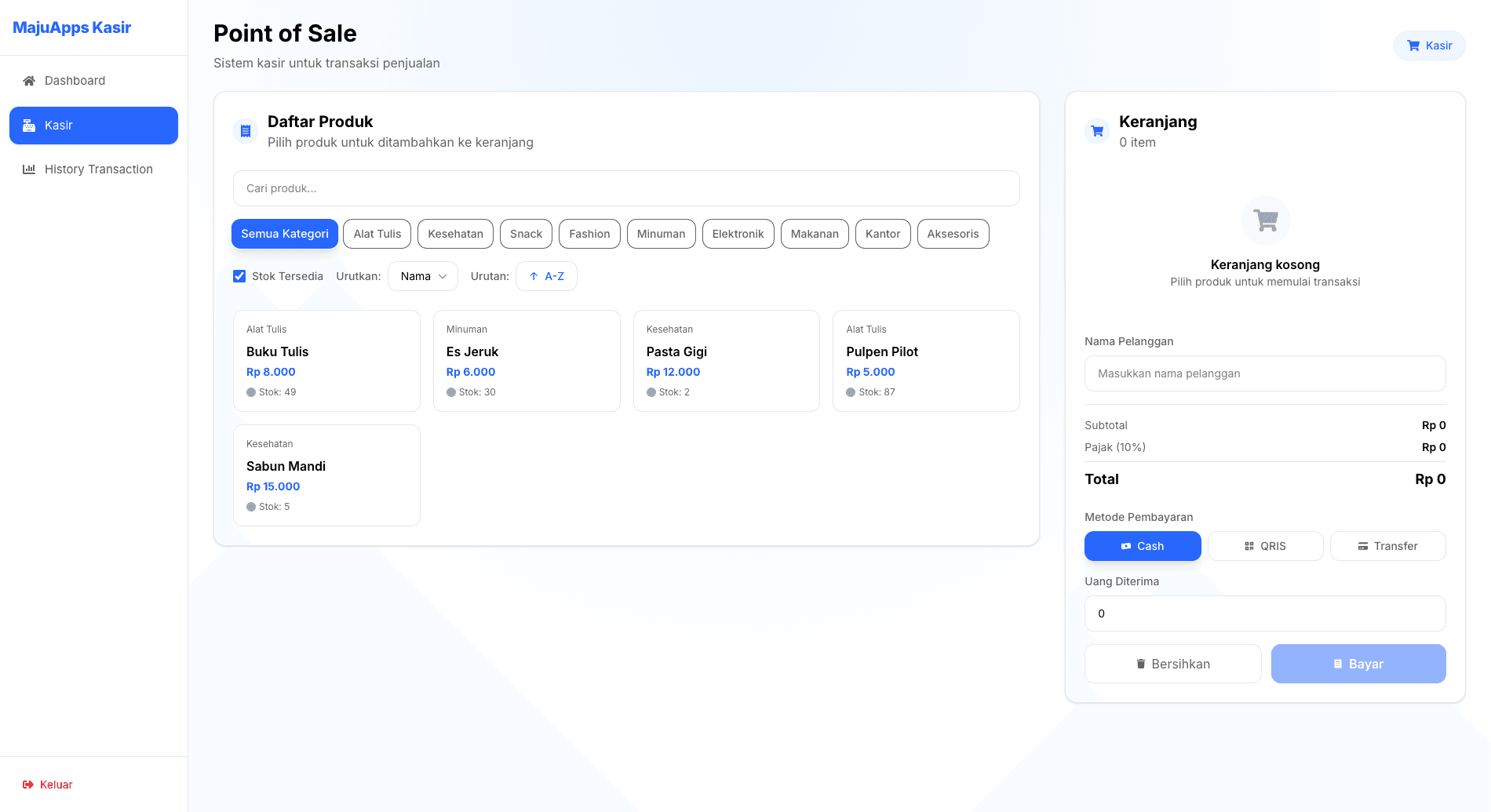Click the trash icon in Bersihkan button
The height and width of the screenshot is (812, 1491).
pyautogui.click(x=1141, y=664)
